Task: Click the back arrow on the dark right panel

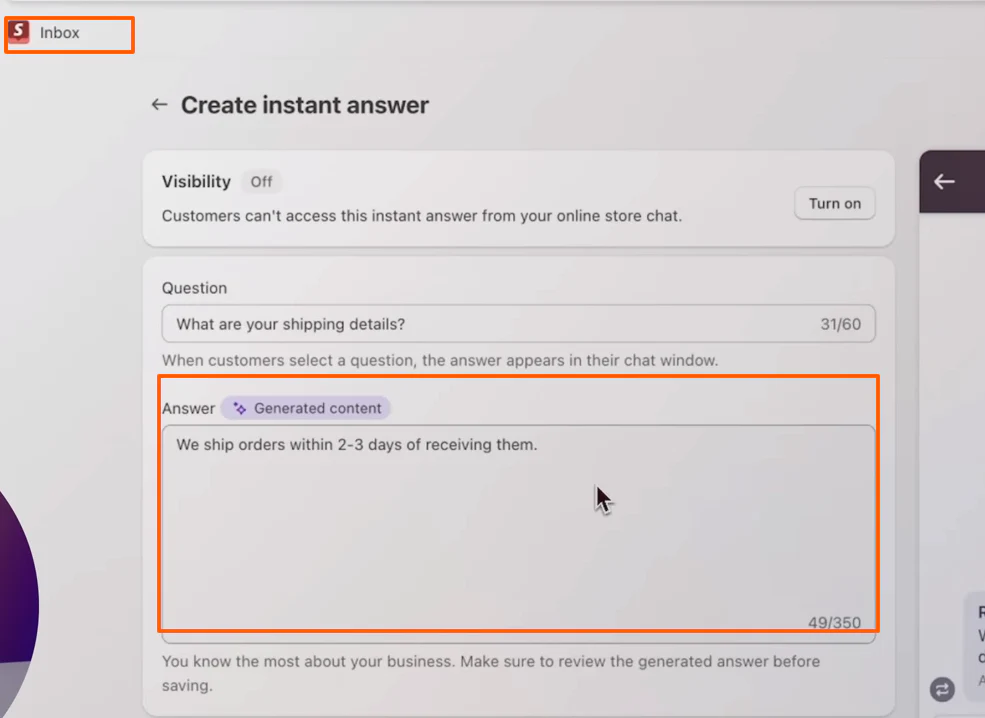Action: point(942,181)
